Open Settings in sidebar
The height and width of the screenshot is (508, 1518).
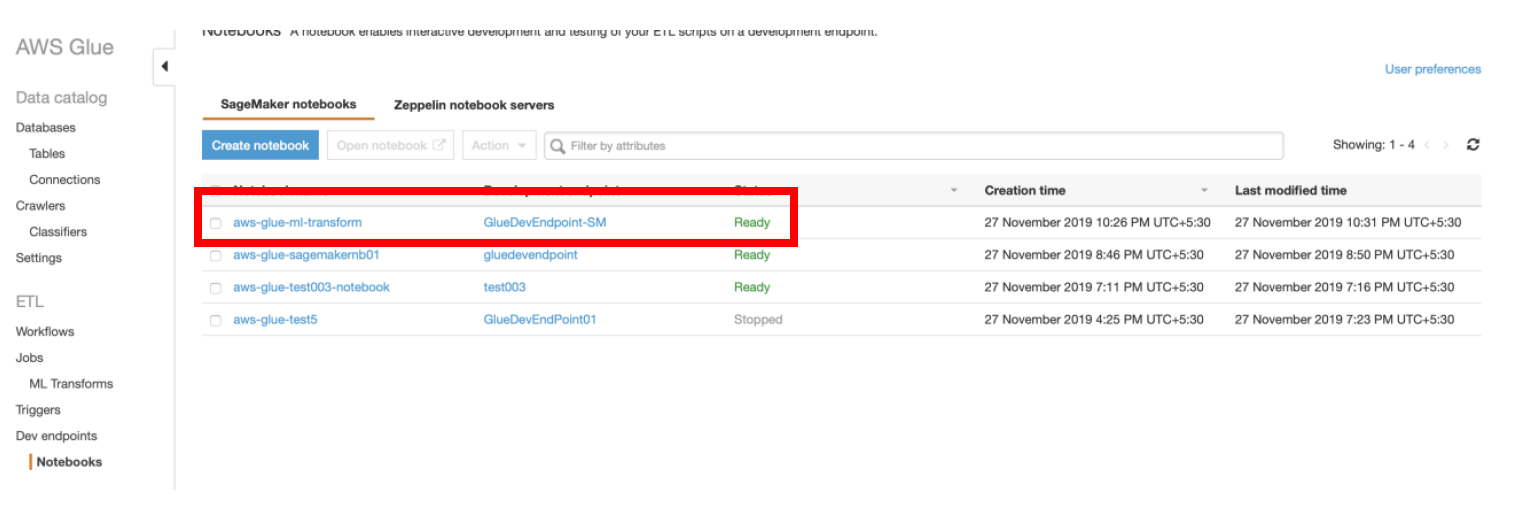38,258
